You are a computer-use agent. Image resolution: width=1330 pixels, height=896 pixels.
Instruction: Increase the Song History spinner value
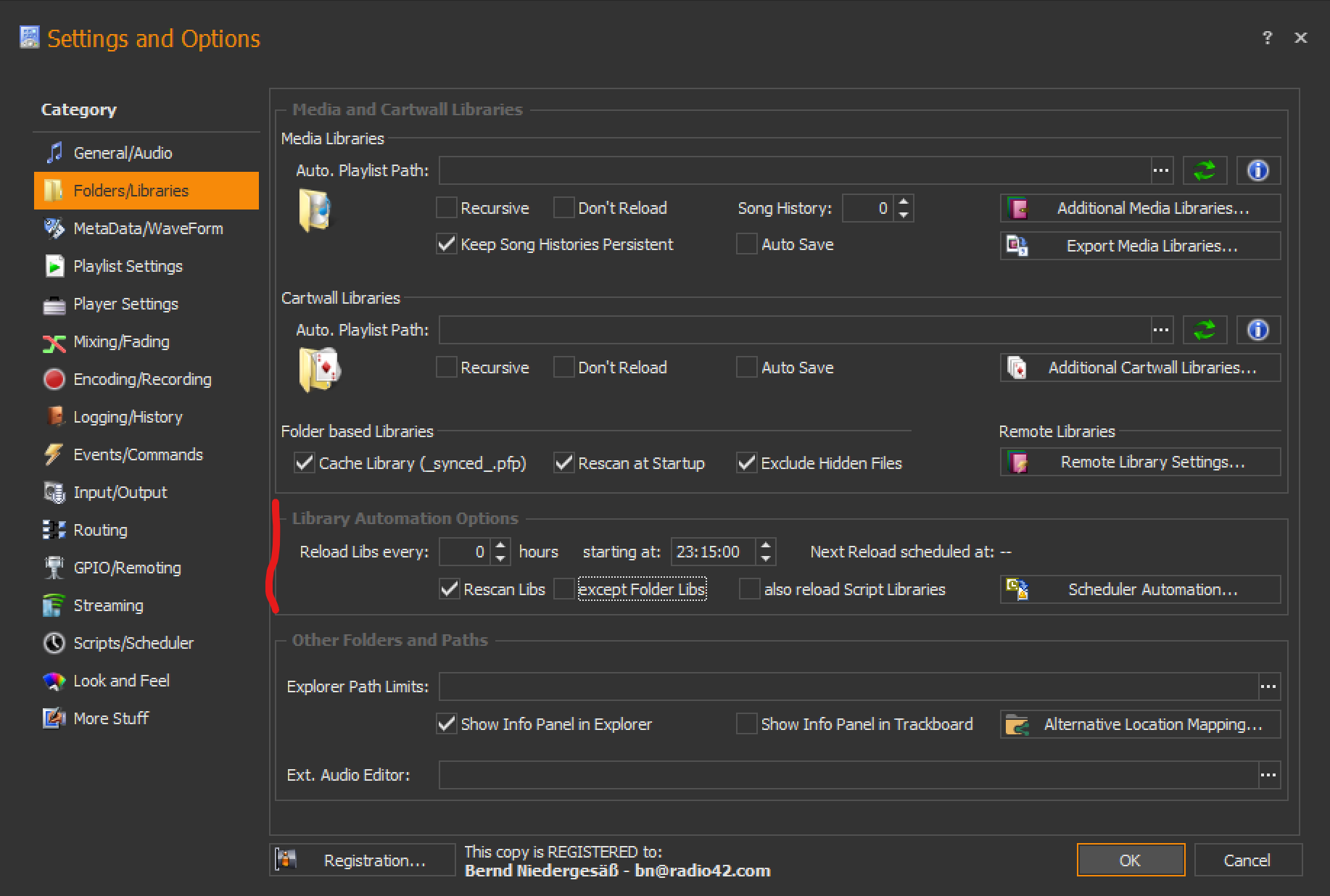pos(904,202)
